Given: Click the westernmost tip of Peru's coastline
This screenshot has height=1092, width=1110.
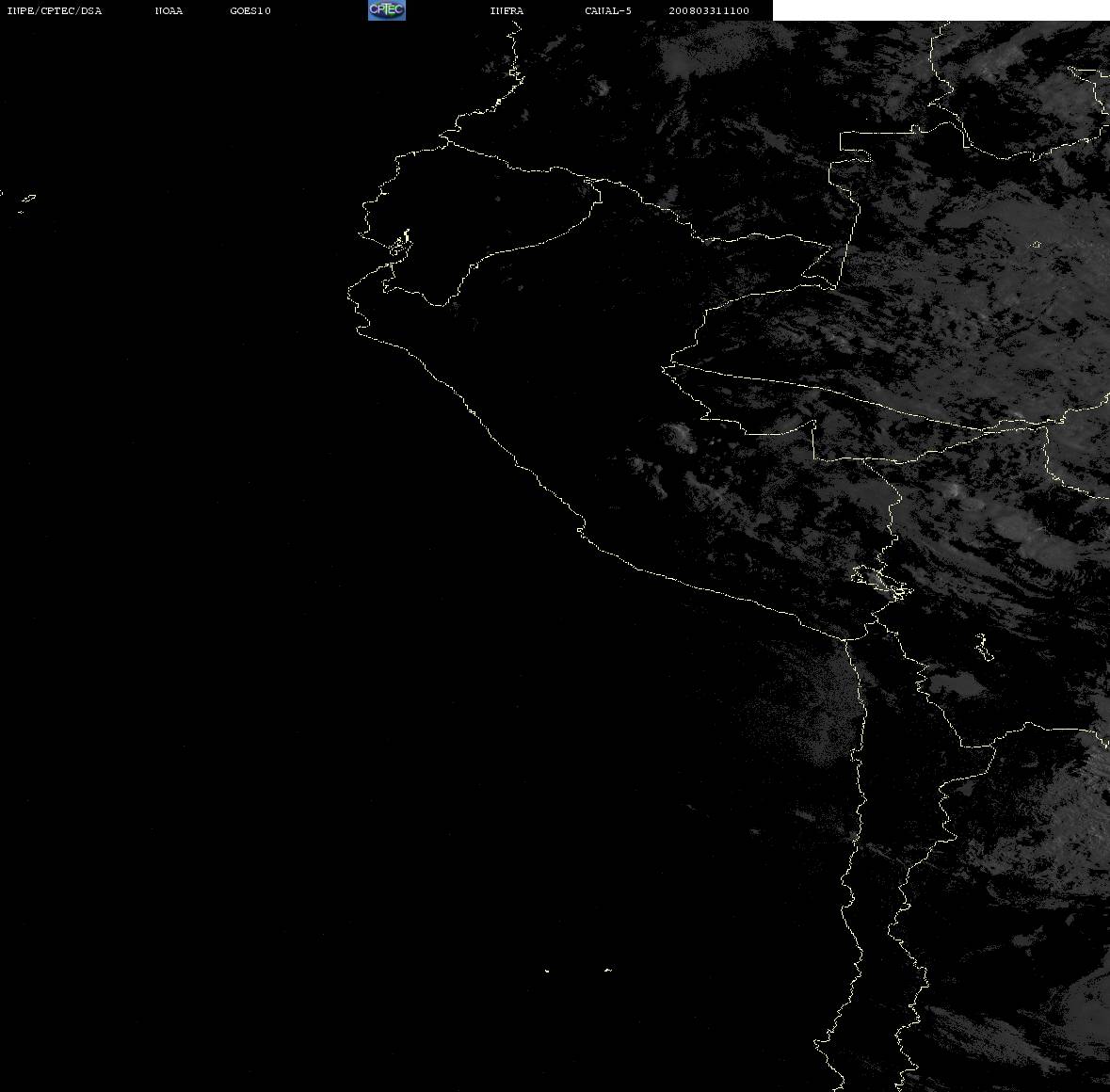Looking at the screenshot, I should [x=349, y=292].
